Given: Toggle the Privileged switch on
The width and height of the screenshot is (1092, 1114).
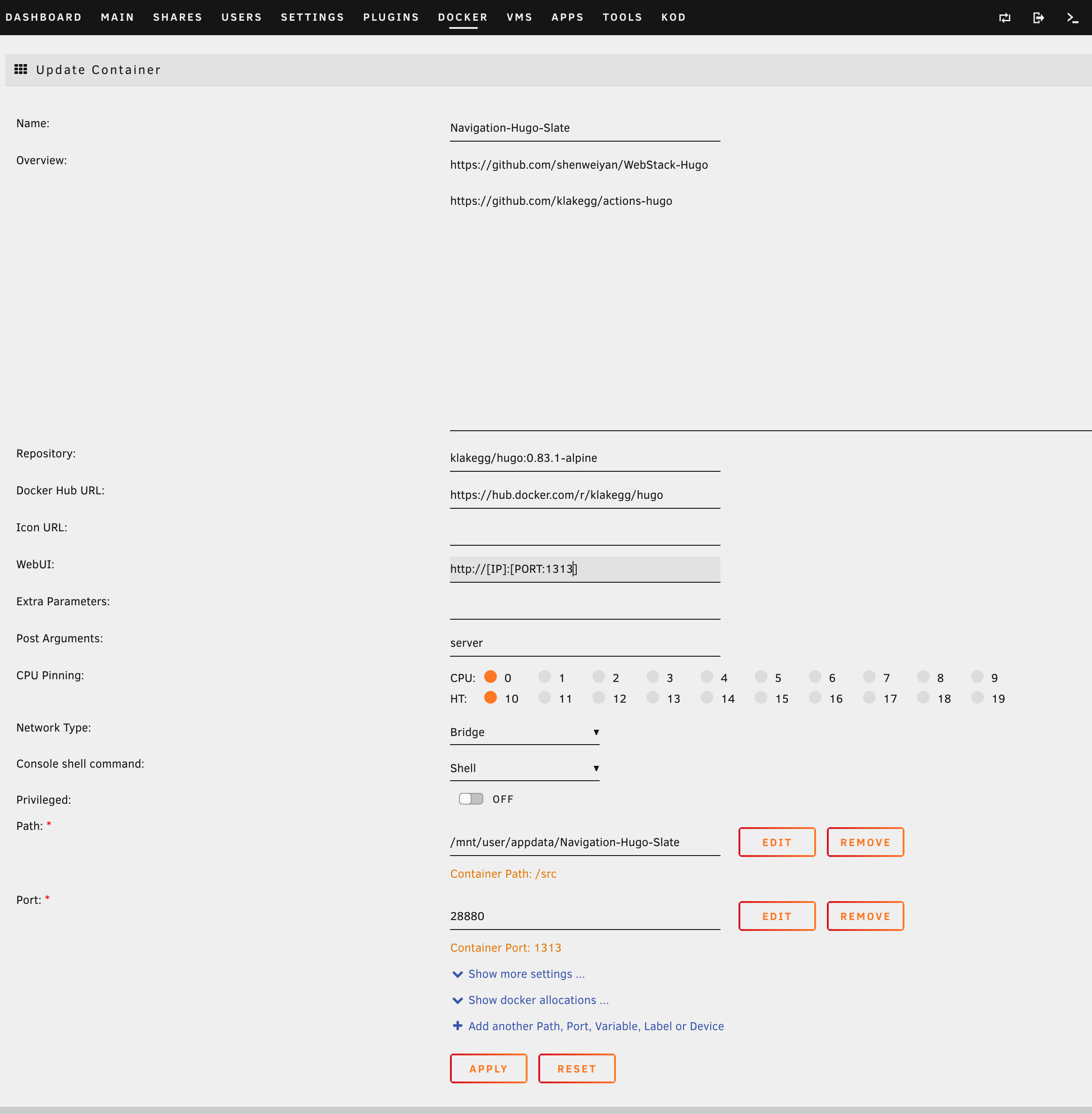Looking at the screenshot, I should [x=470, y=798].
